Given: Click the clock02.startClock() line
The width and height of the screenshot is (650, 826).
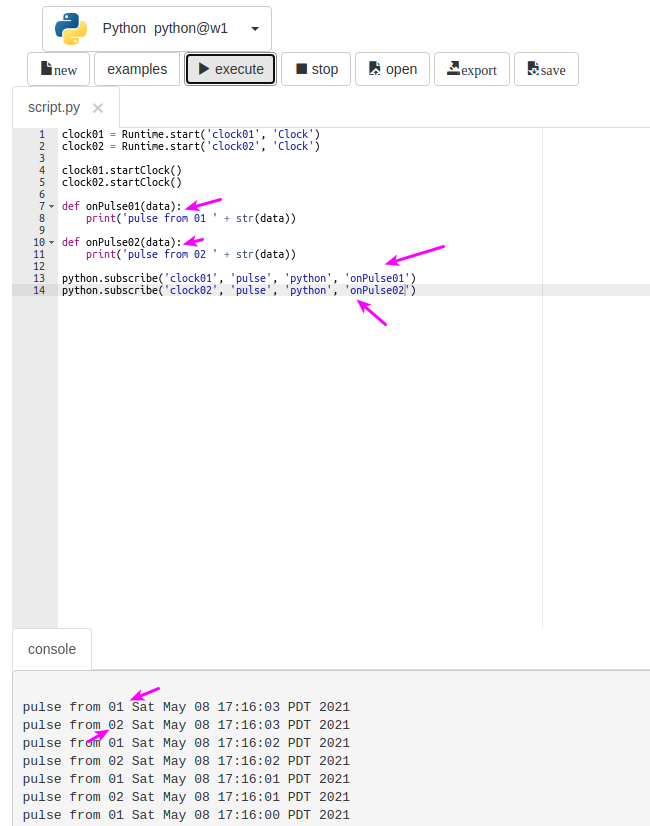Looking at the screenshot, I should click(122, 182).
